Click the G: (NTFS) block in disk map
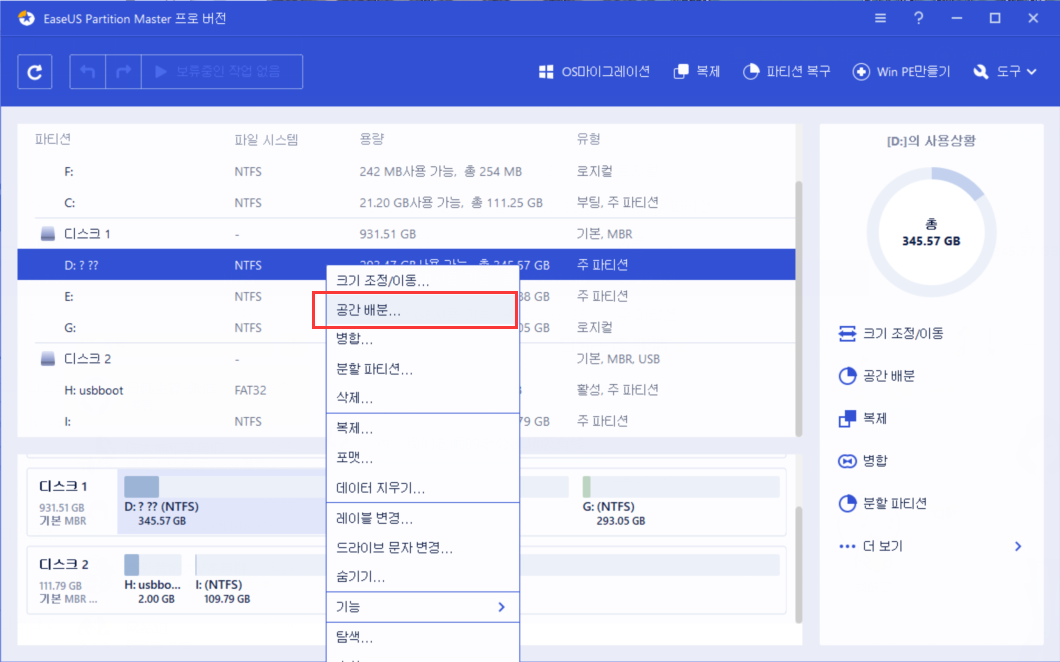This screenshot has width=1060, height=662. click(x=681, y=501)
